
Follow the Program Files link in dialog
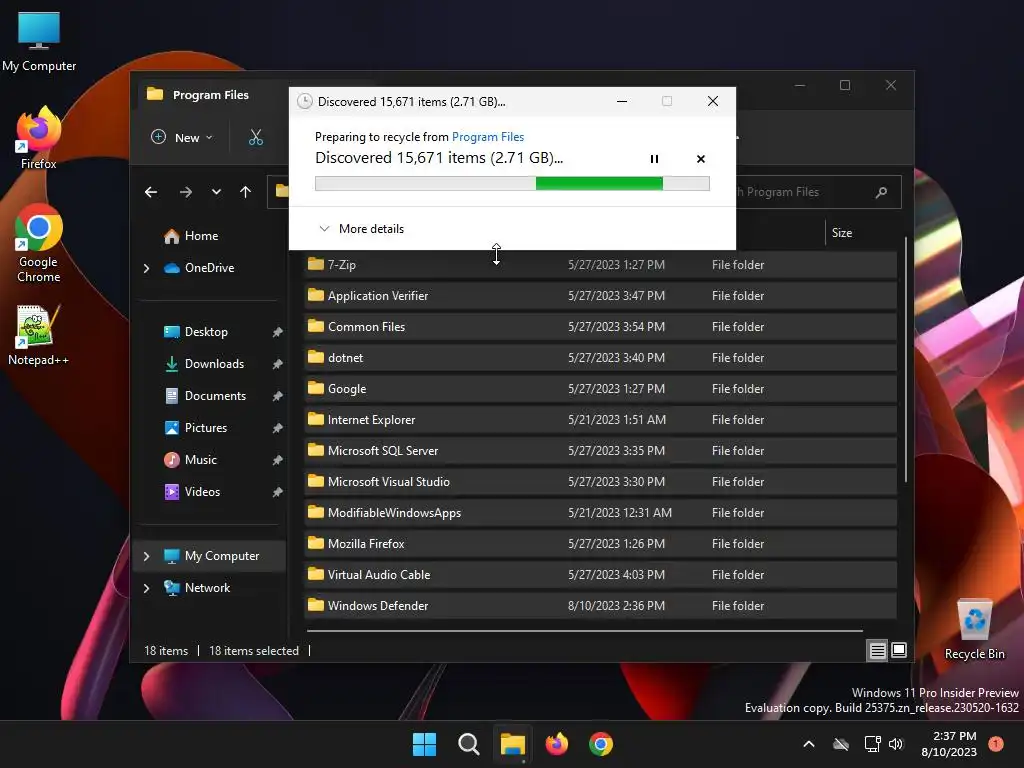coord(488,136)
